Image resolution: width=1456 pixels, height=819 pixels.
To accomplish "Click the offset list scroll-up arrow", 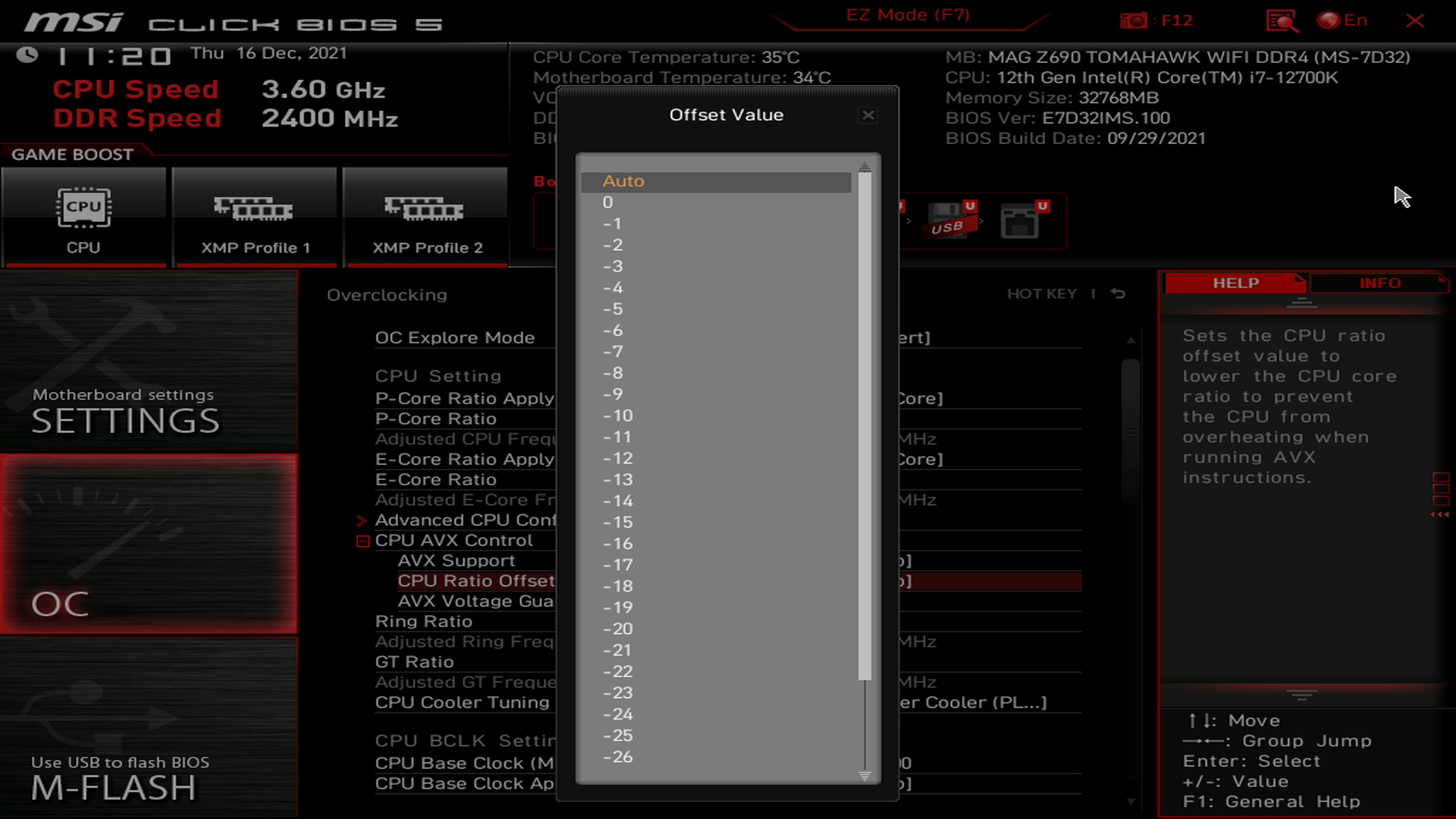I will tap(864, 166).
